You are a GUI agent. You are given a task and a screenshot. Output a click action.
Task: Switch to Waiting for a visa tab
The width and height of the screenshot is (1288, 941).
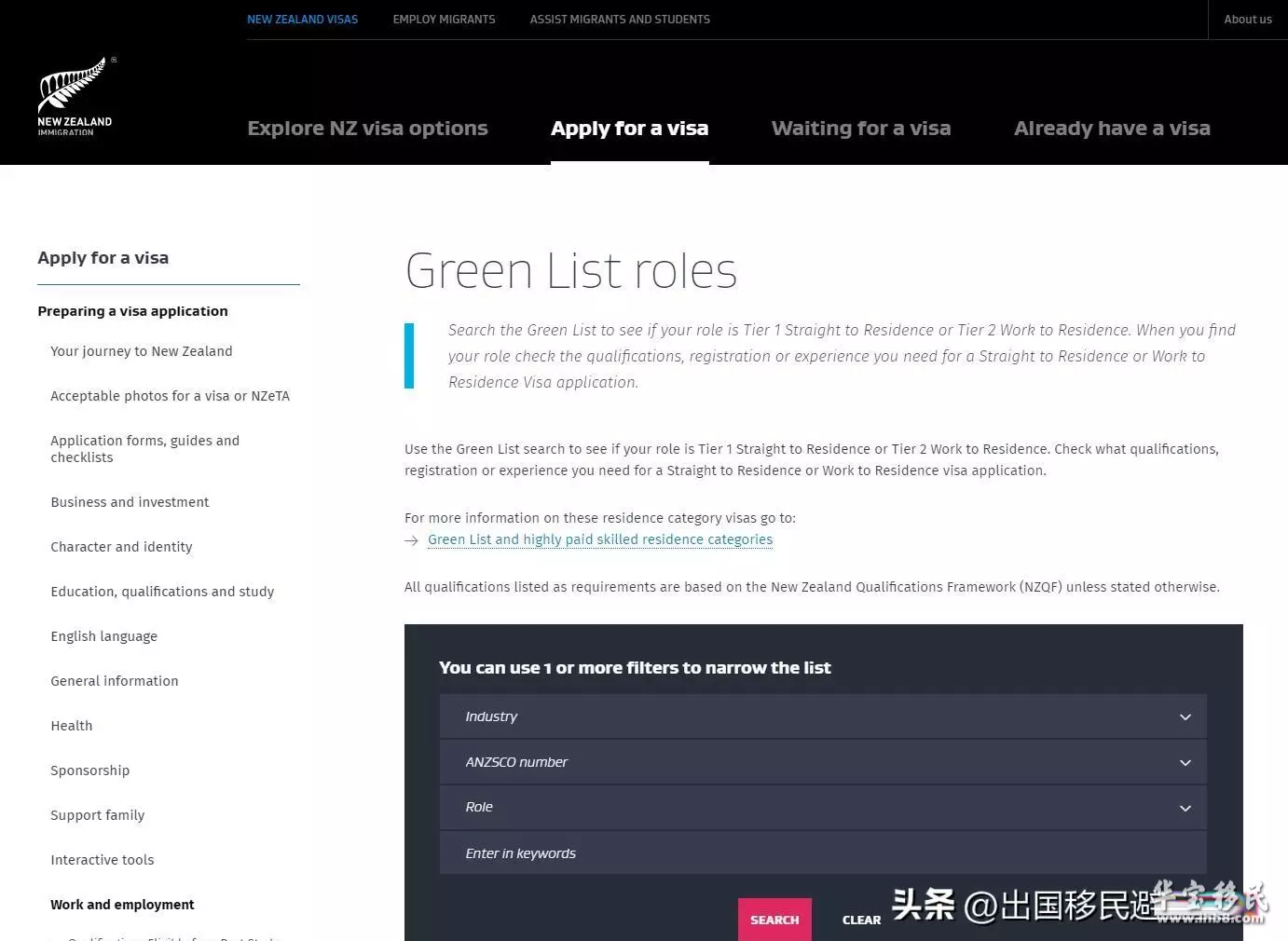click(861, 129)
